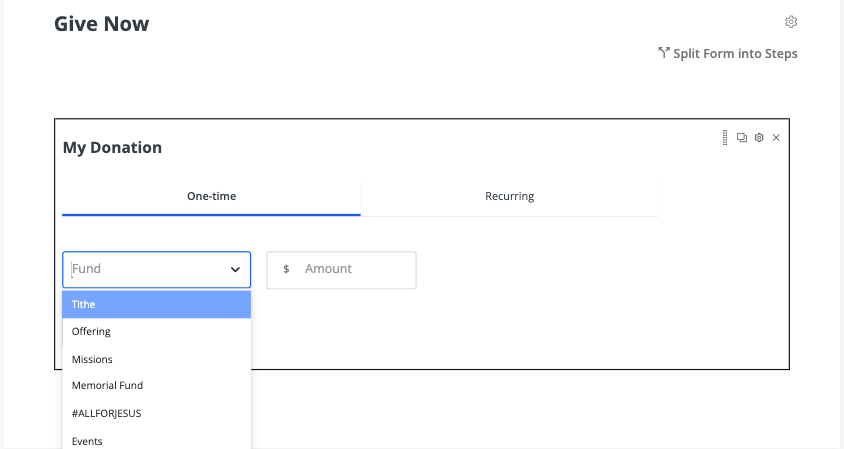Click the Fund dropdown chevron arrow
The image size is (844, 449).
tap(235, 270)
